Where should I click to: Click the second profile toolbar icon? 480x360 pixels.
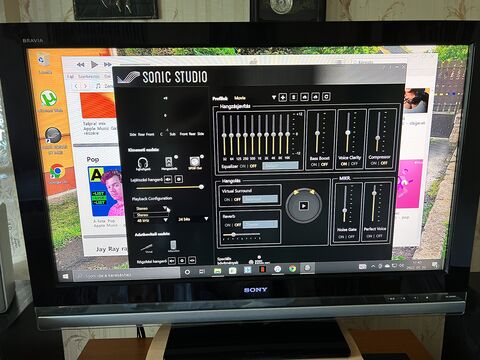(293, 97)
